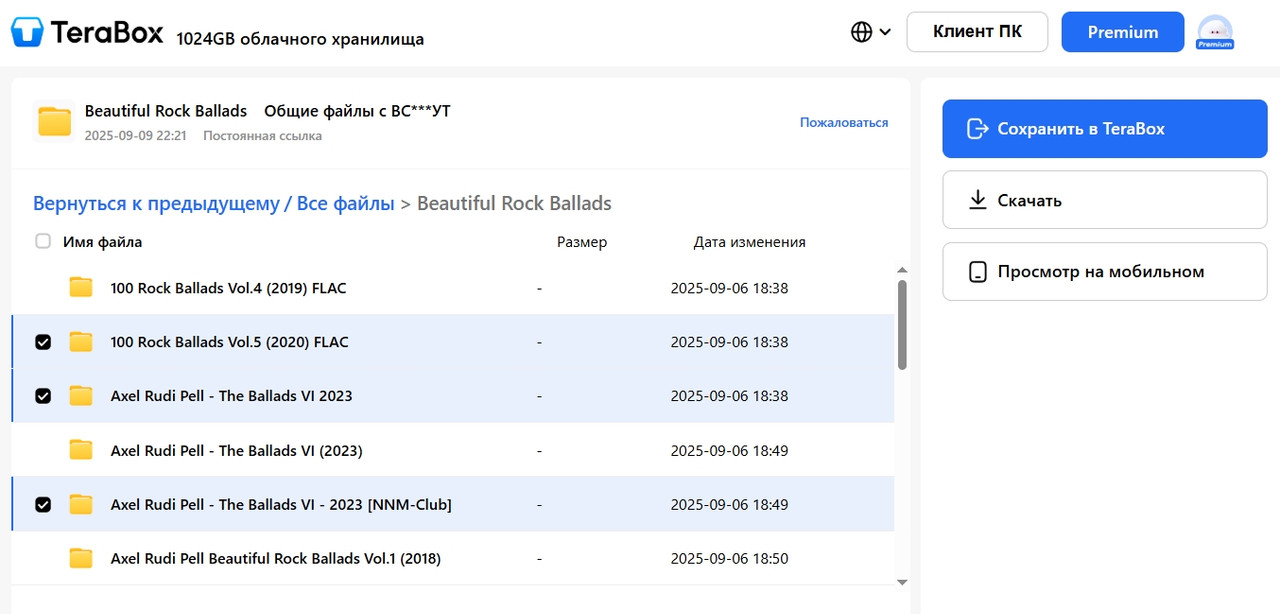The height and width of the screenshot is (614, 1280).
Task: Click the Скачать download button
Action: coord(1105,200)
